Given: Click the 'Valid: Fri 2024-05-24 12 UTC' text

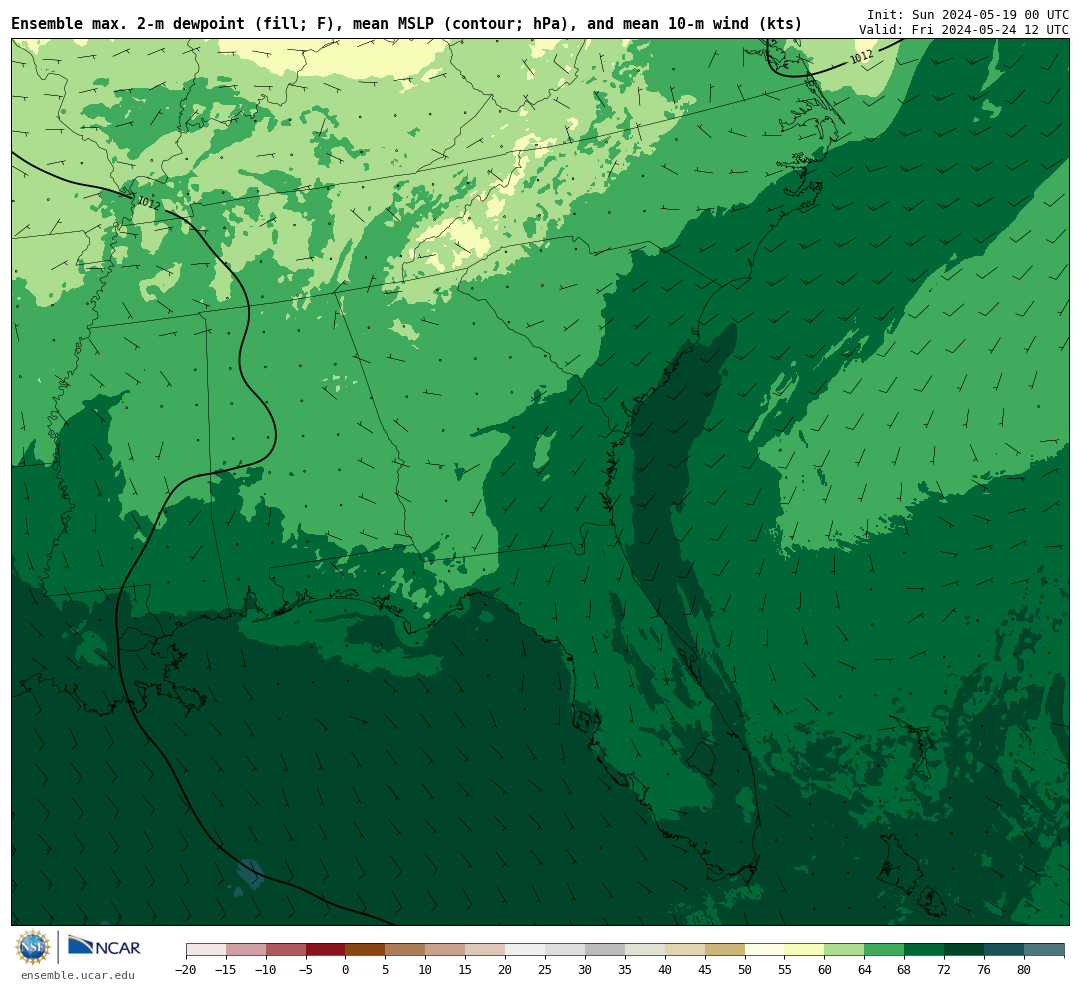Looking at the screenshot, I should pyautogui.click(x=964, y=30).
